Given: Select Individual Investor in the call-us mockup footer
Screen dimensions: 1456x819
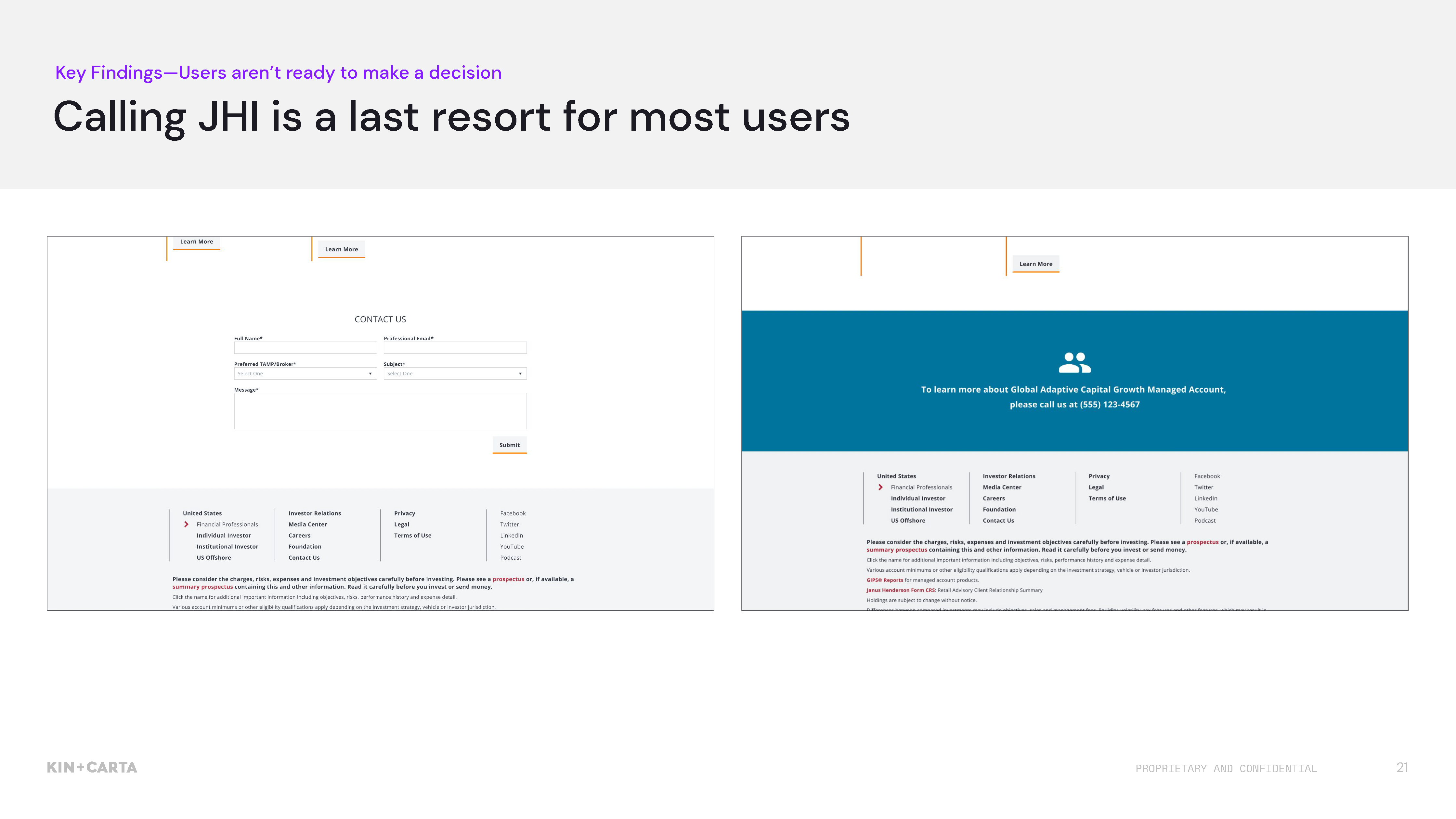Looking at the screenshot, I should tap(918, 498).
